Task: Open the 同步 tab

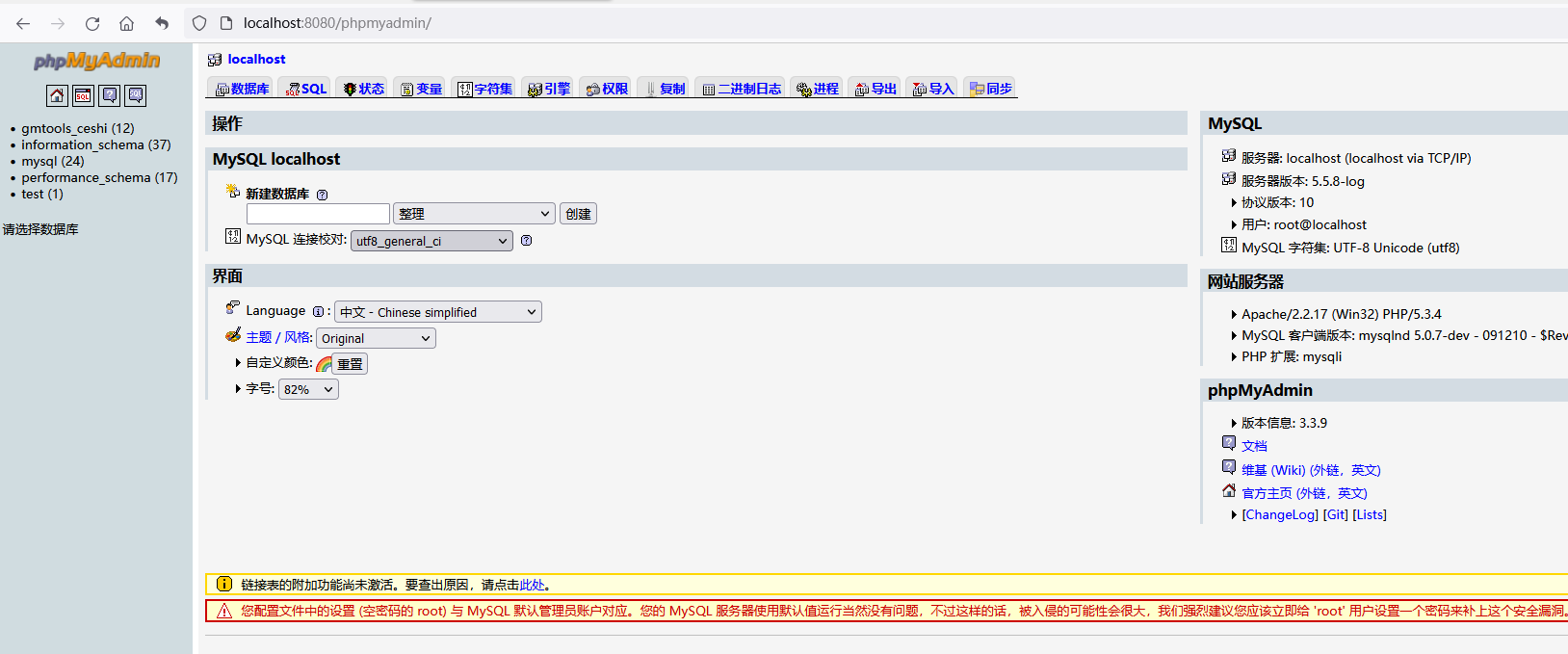Action: 989,89
